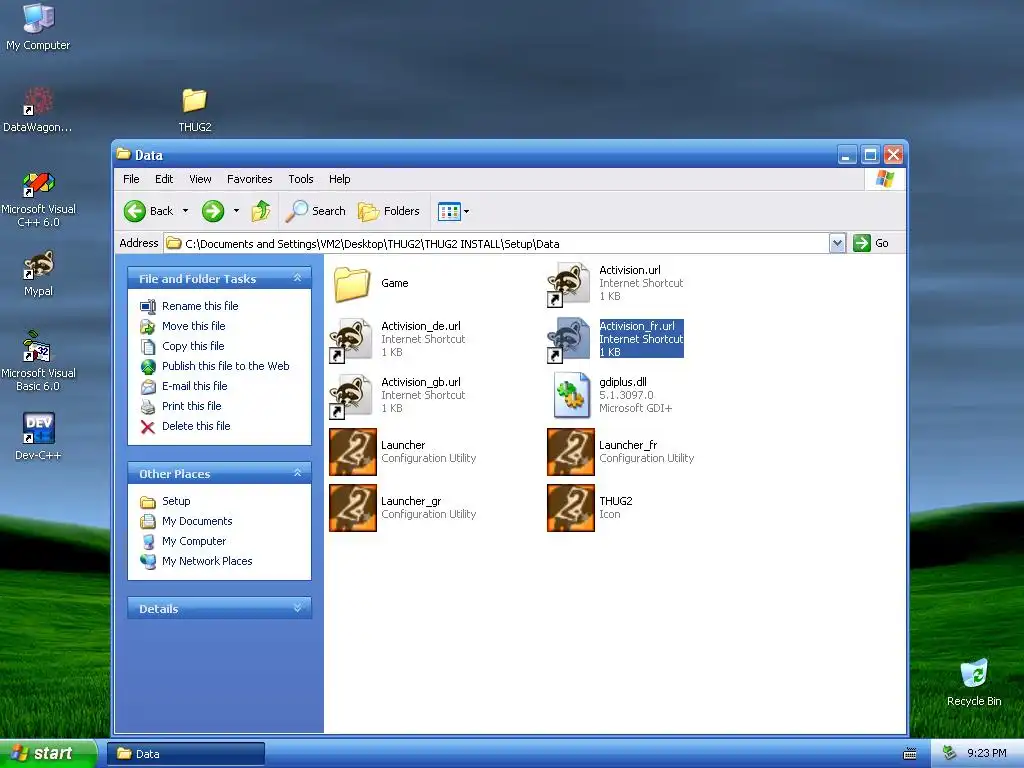Click Print this file
The height and width of the screenshot is (768, 1024).
pos(191,406)
